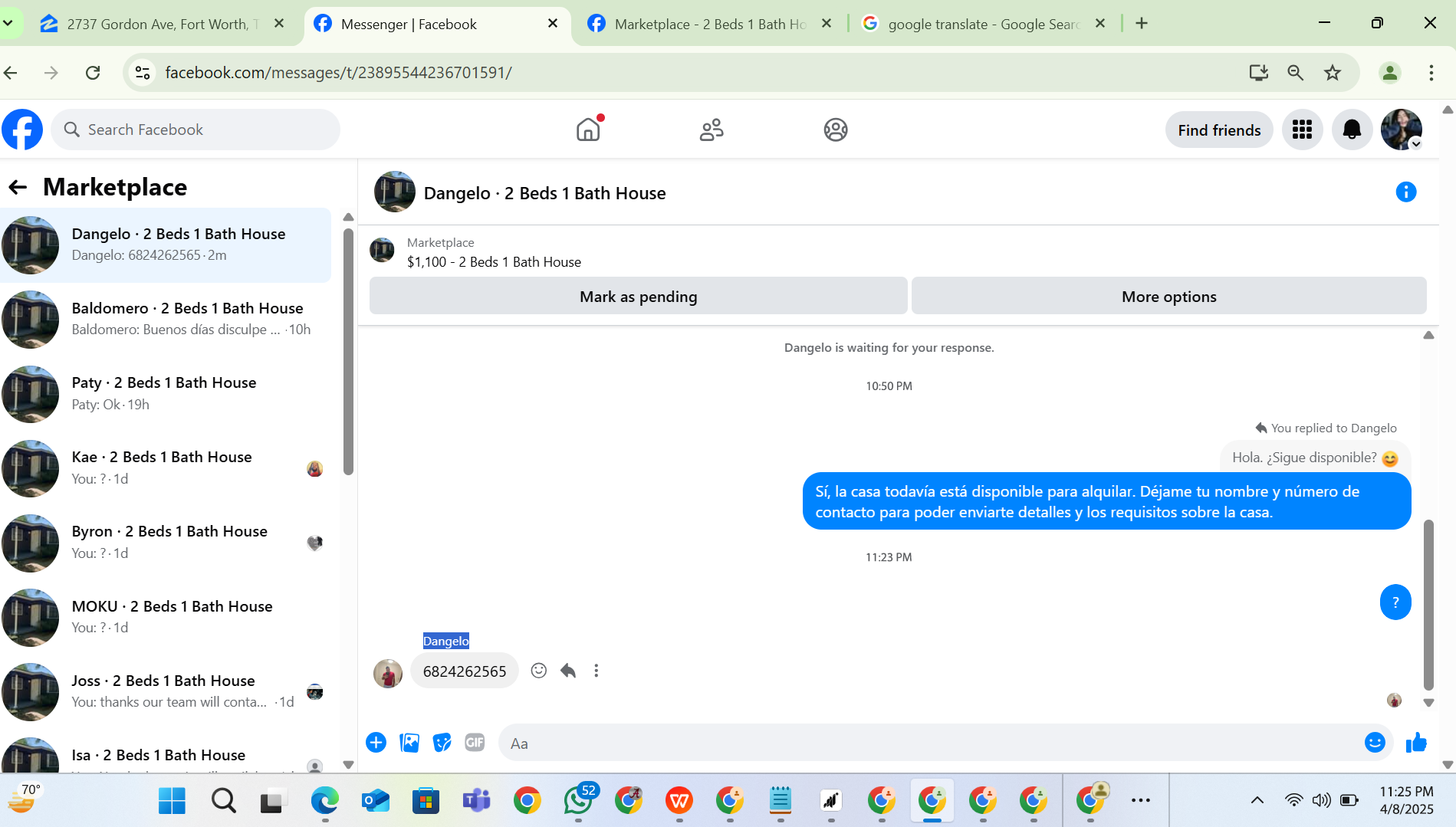
Task: Switch to the Marketplace - 2 Beds 1 Bath tab
Action: (709, 24)
